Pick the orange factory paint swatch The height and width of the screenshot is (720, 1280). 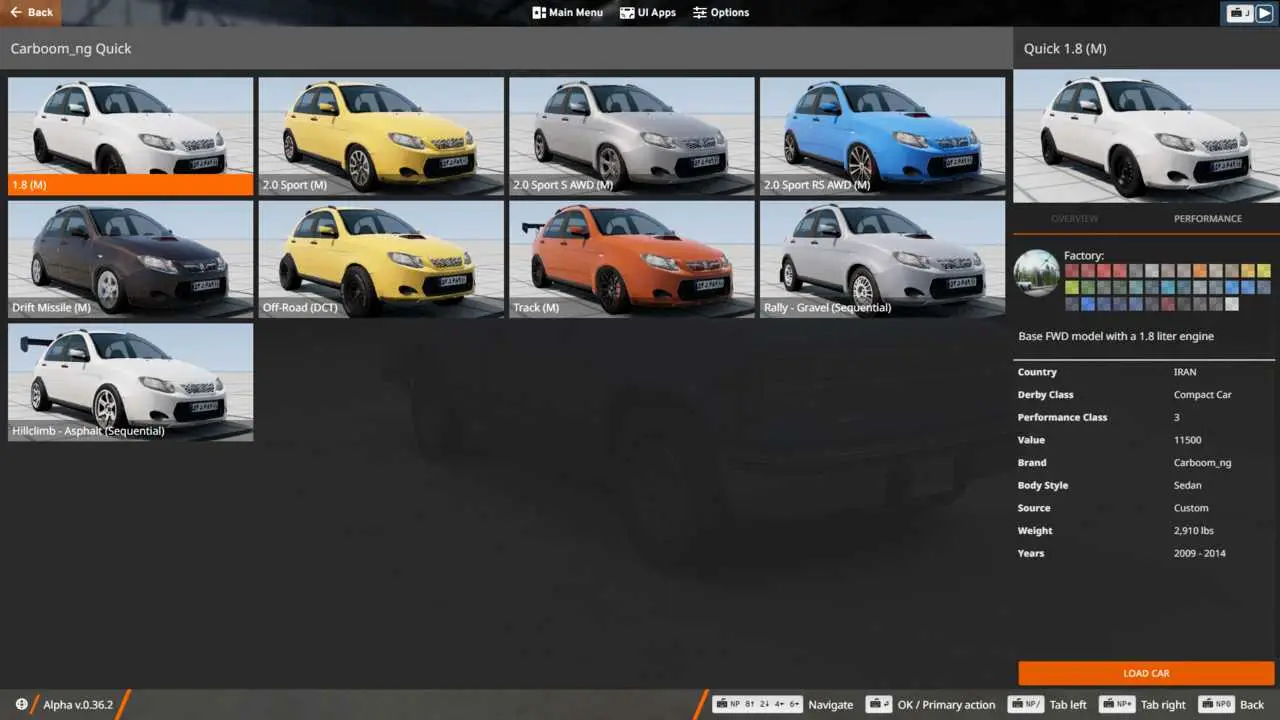pos(1199,271)
